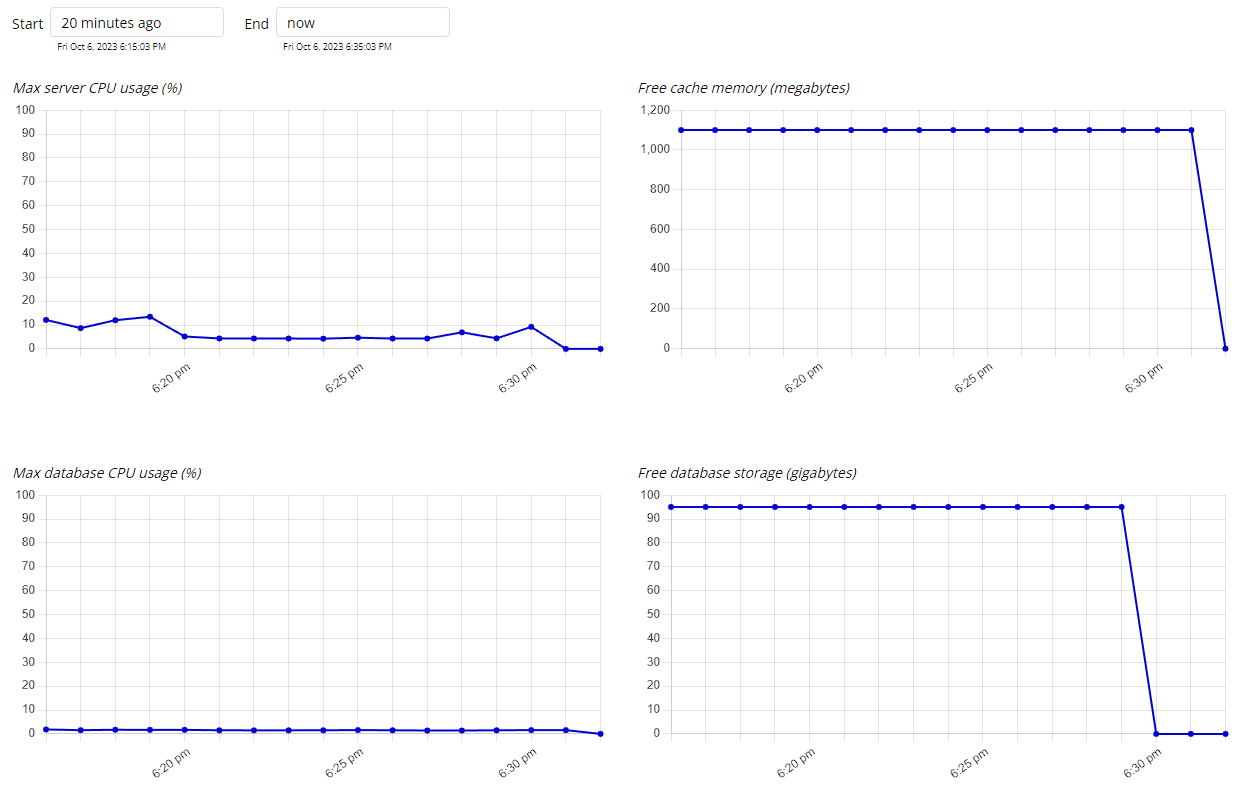Click the first point of Free cache memory chart
The height and width of the screenshot is (785, 1250).
pos(681,130)
